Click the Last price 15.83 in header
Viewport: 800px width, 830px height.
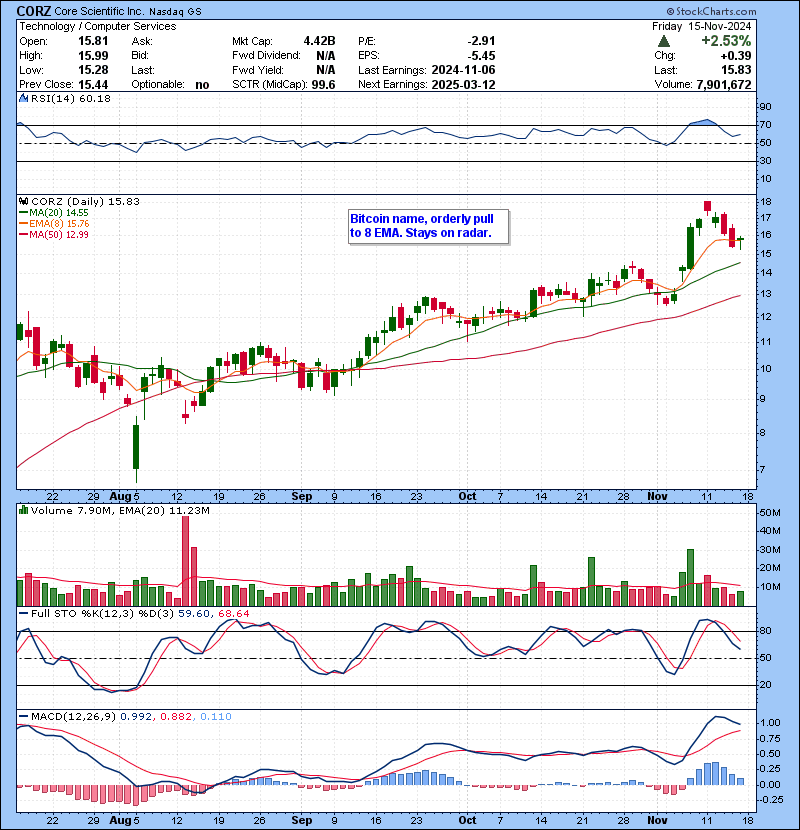click(x=736, y=70)
